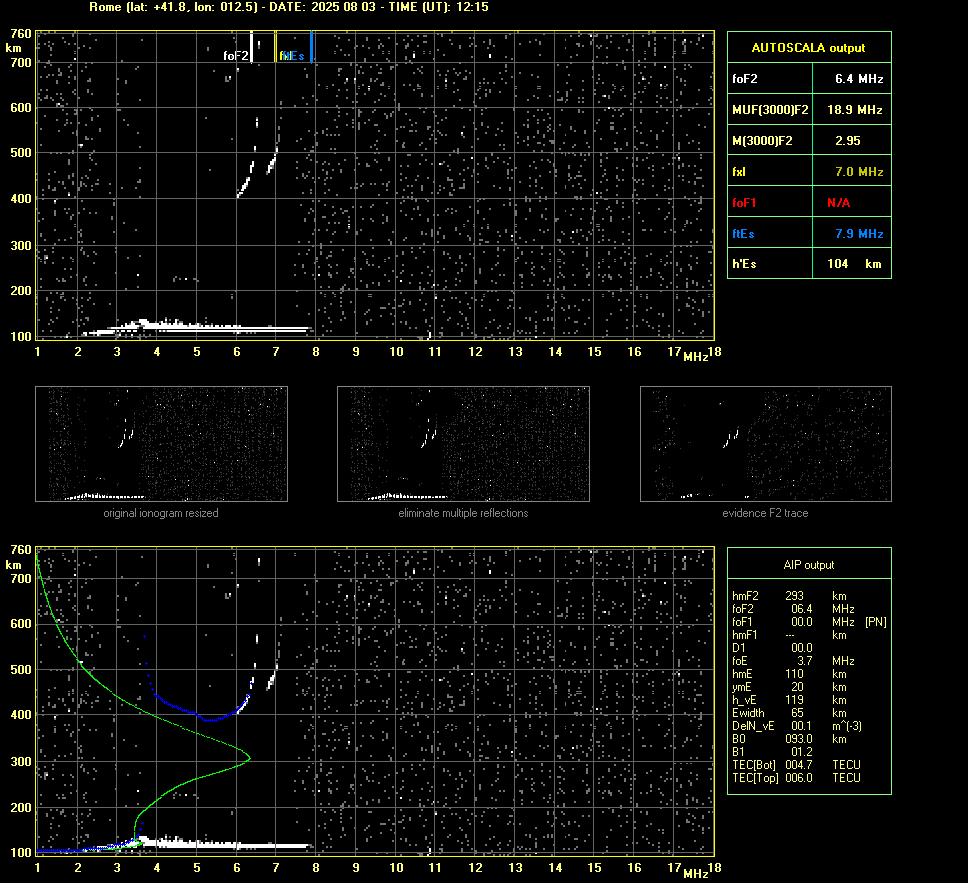Select the 2.95 value
The width and height of the screenshot is (968, 883).
point(848,141)
